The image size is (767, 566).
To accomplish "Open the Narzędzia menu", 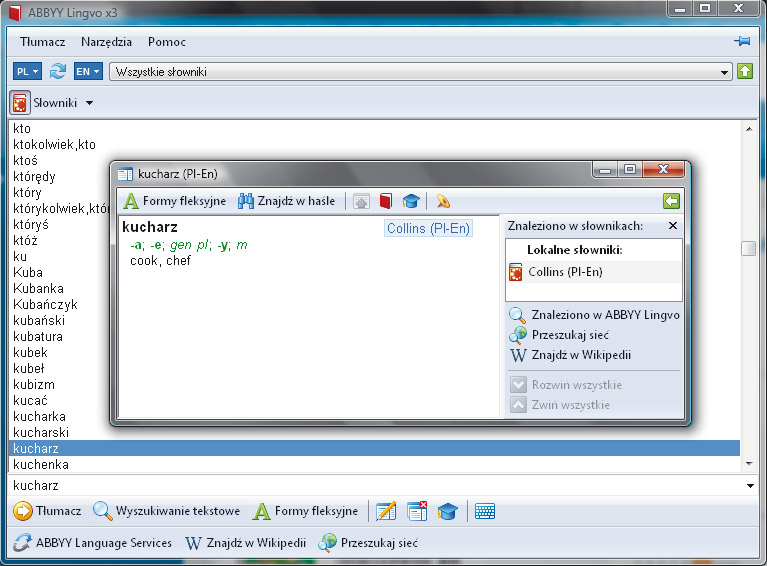I will click(x=106, y=42).
